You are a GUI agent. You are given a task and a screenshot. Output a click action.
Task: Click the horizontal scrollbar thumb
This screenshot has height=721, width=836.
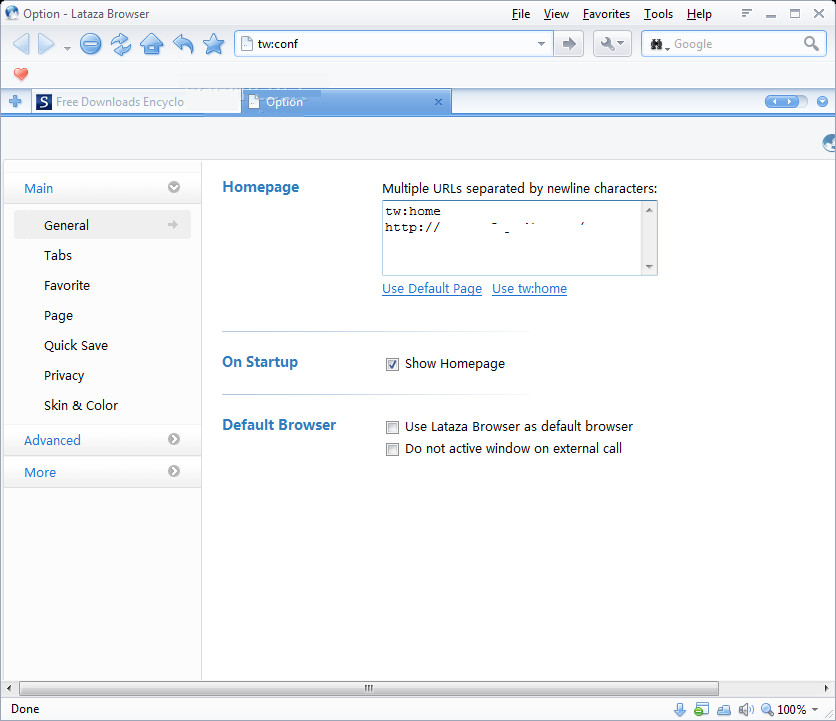click(x=369, y=688)
